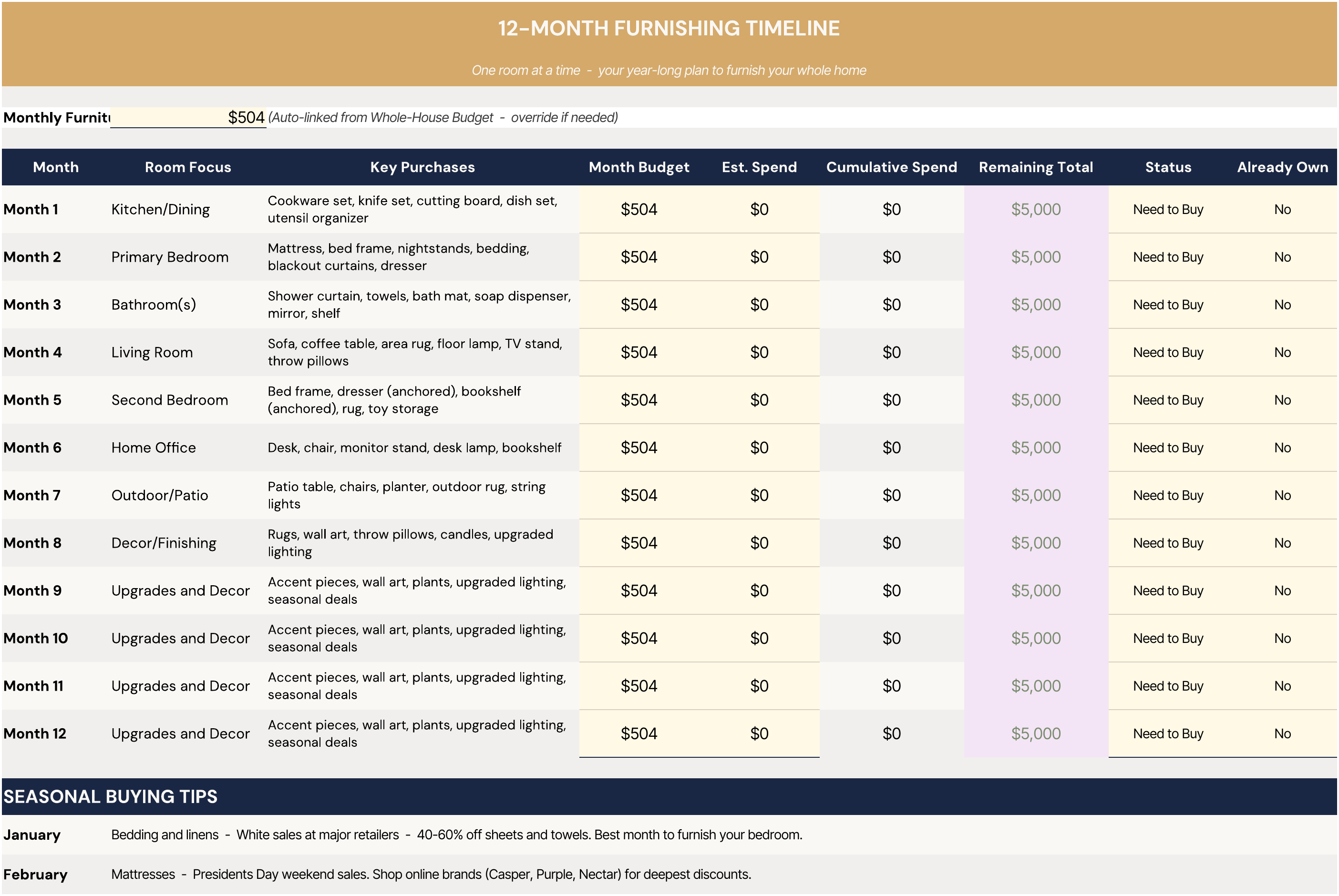This screenshot has width=1339, height=896.
Task: Select the Room Focus column header
Action: point(187,167)
